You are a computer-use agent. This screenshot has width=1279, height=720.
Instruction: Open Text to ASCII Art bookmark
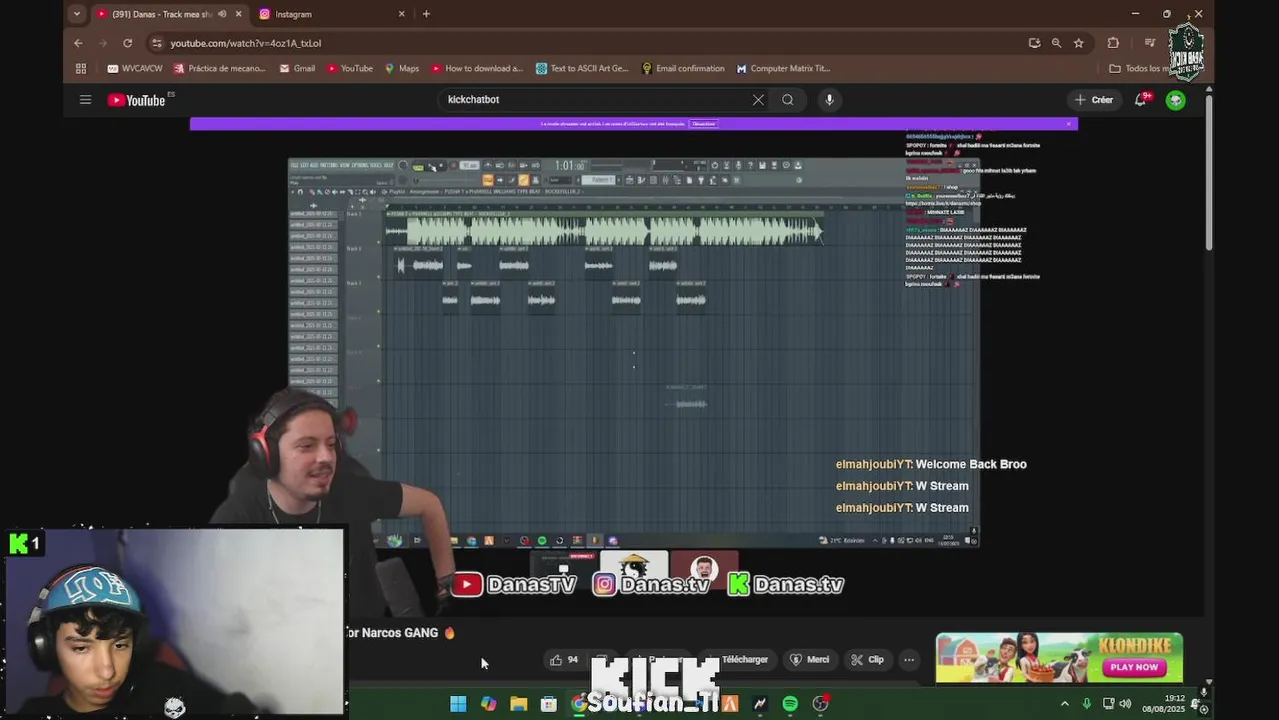582,69
